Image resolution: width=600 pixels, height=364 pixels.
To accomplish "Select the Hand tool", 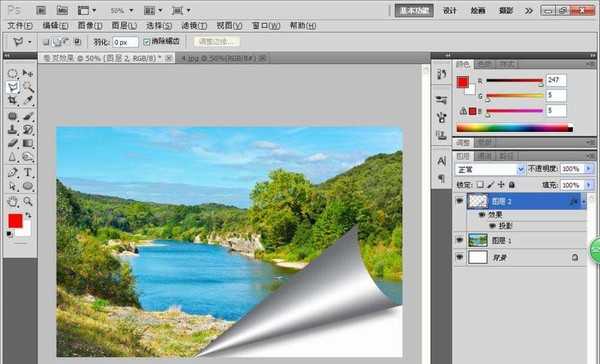I will point(13,201).
